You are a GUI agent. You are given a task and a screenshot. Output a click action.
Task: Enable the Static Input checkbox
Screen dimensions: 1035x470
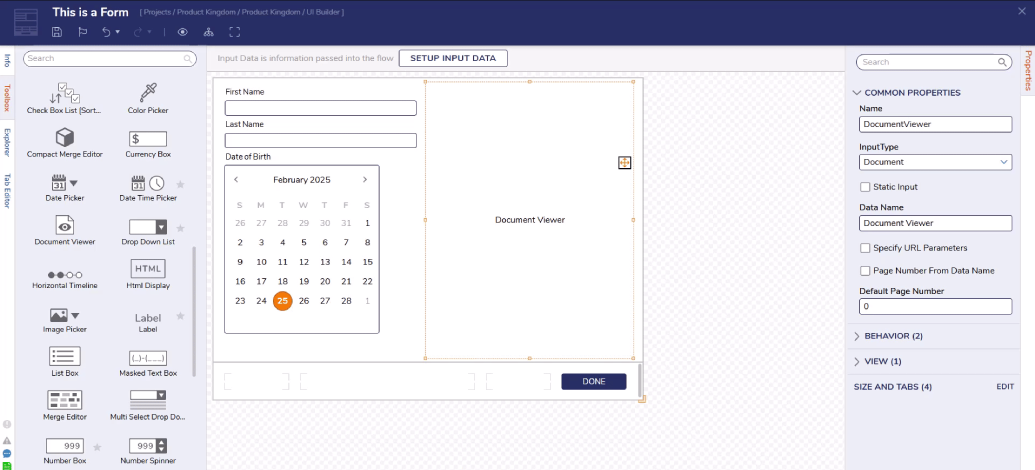click(865, 187)
